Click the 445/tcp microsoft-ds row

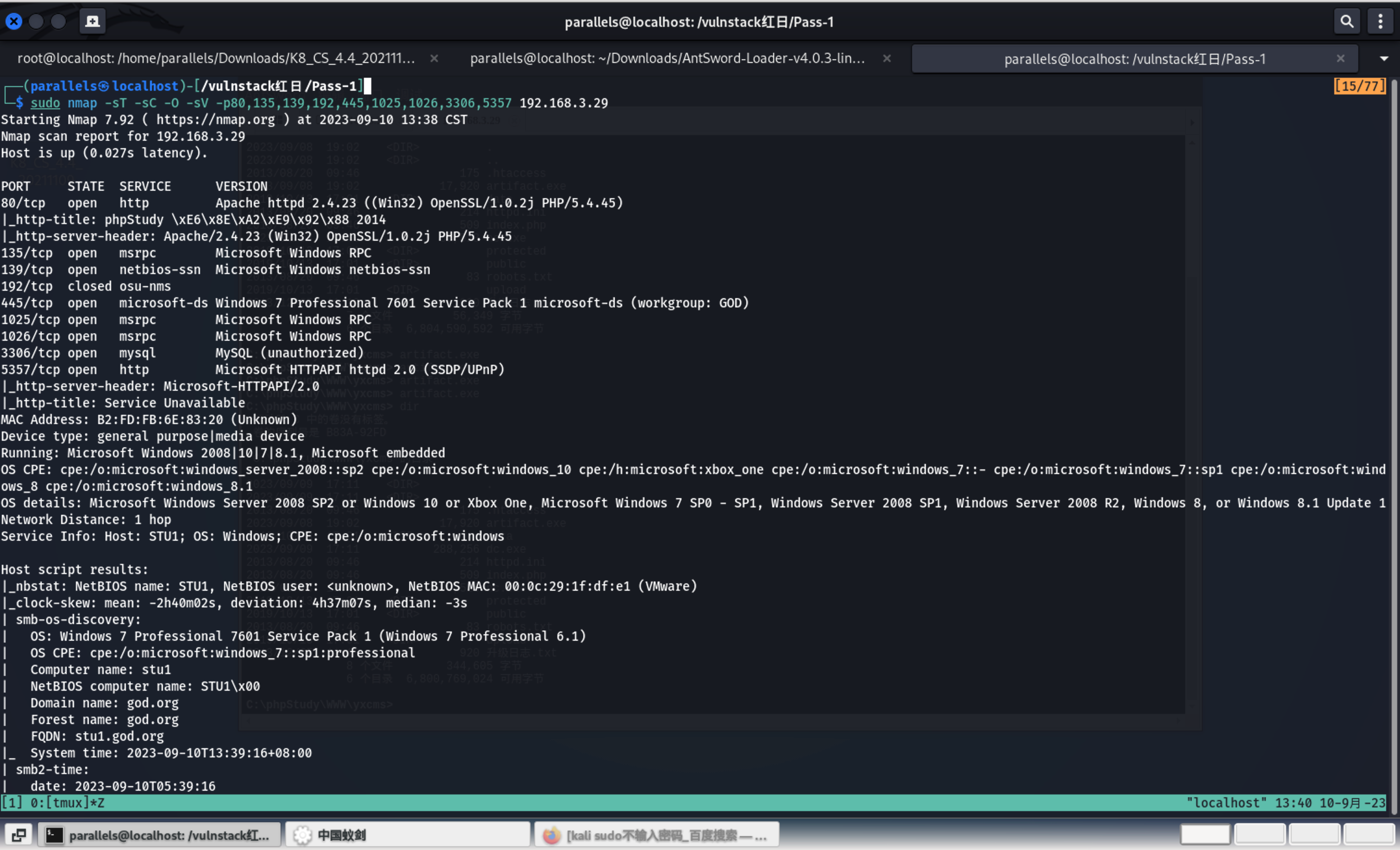[375, 303]
